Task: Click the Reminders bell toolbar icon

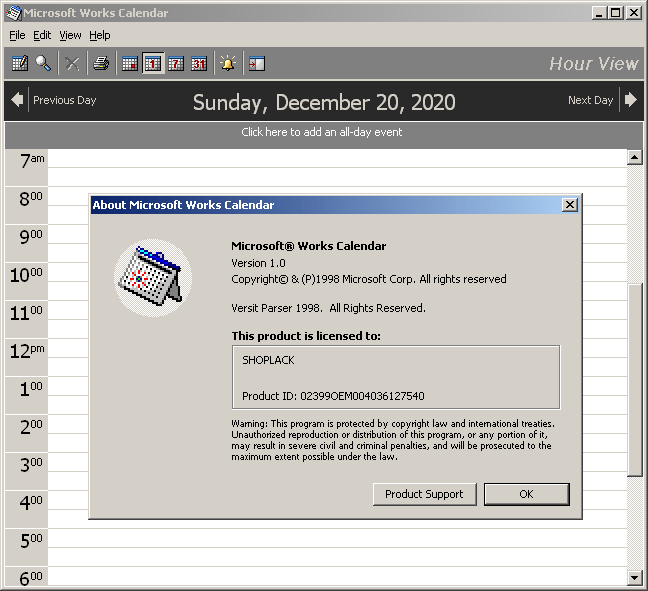Action: [228, 63]
